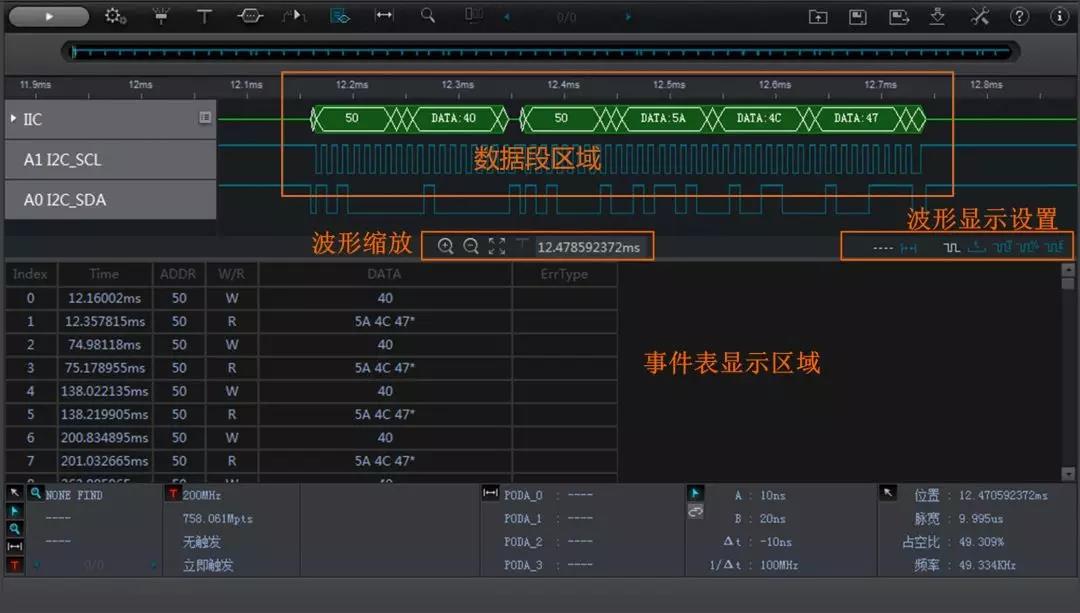Open the device settings gear icon
Screen dimensions: 1080x613
[115, 17]
